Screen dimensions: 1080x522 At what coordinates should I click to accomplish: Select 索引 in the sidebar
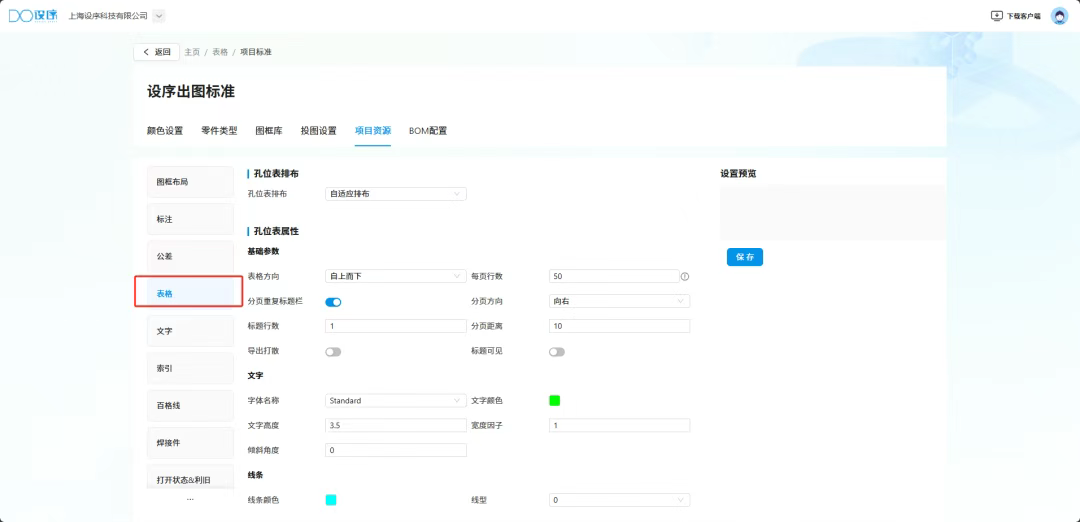click(x=190, y=368)
